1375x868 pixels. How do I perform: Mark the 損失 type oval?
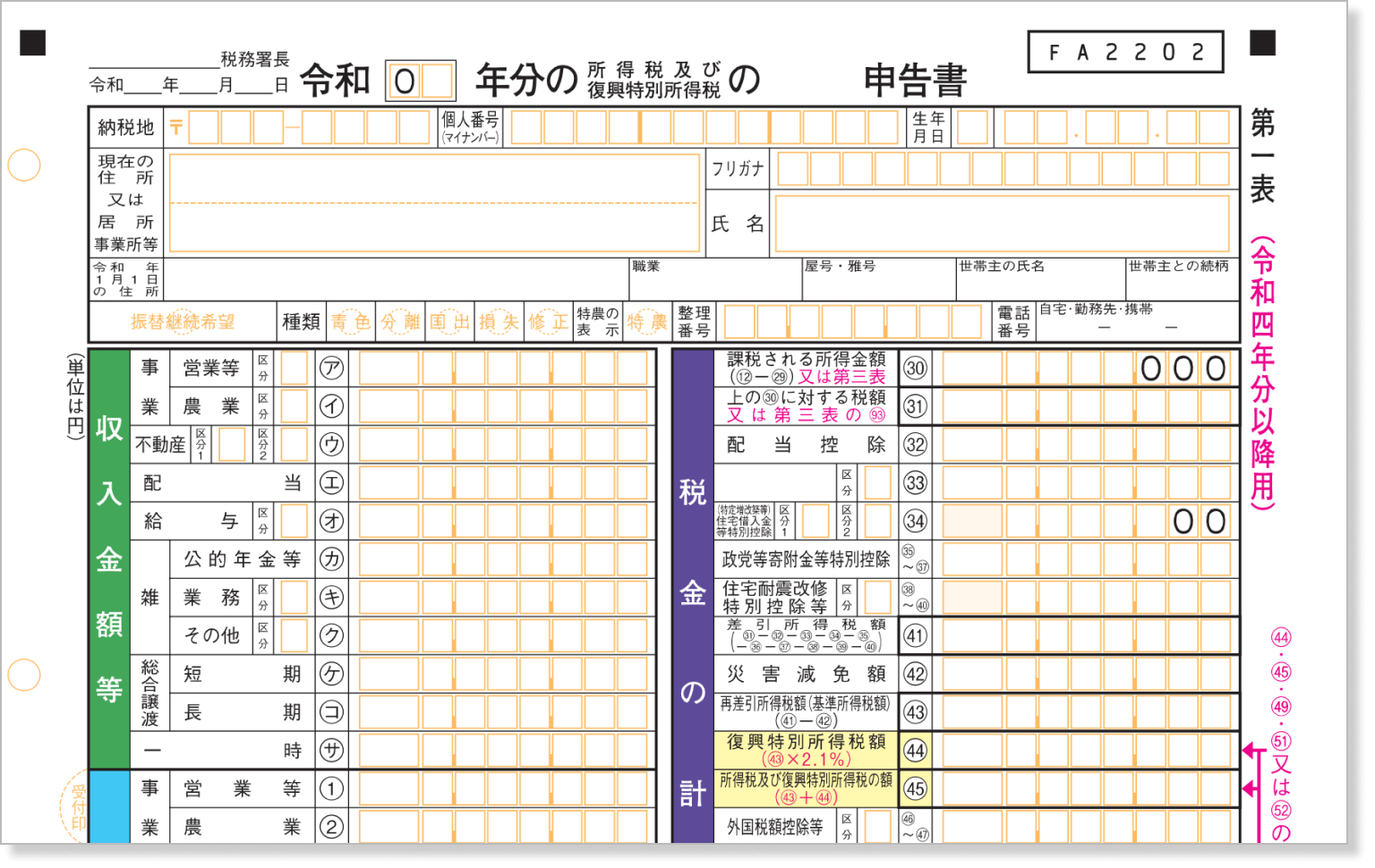(499, 322)
